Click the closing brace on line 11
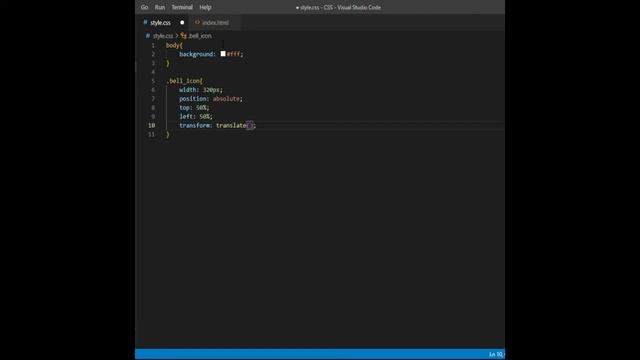Screen dimensions: 640x360 click(168, 134)
